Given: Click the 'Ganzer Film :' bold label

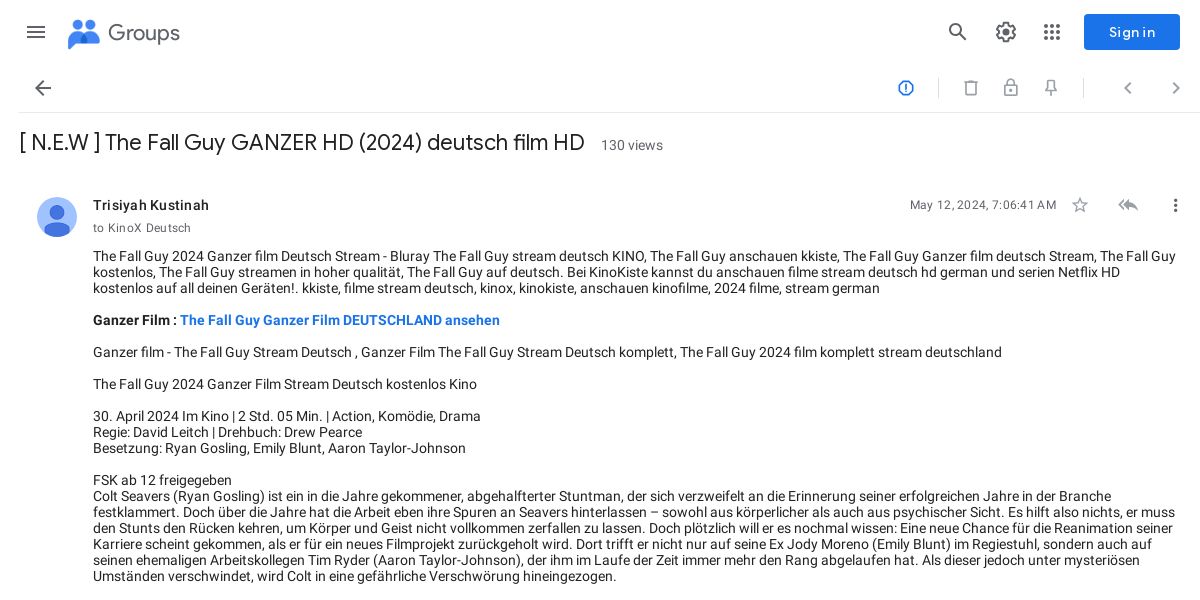Looking at the screenshot, I should pyautogui.click(x=135, y=320).
